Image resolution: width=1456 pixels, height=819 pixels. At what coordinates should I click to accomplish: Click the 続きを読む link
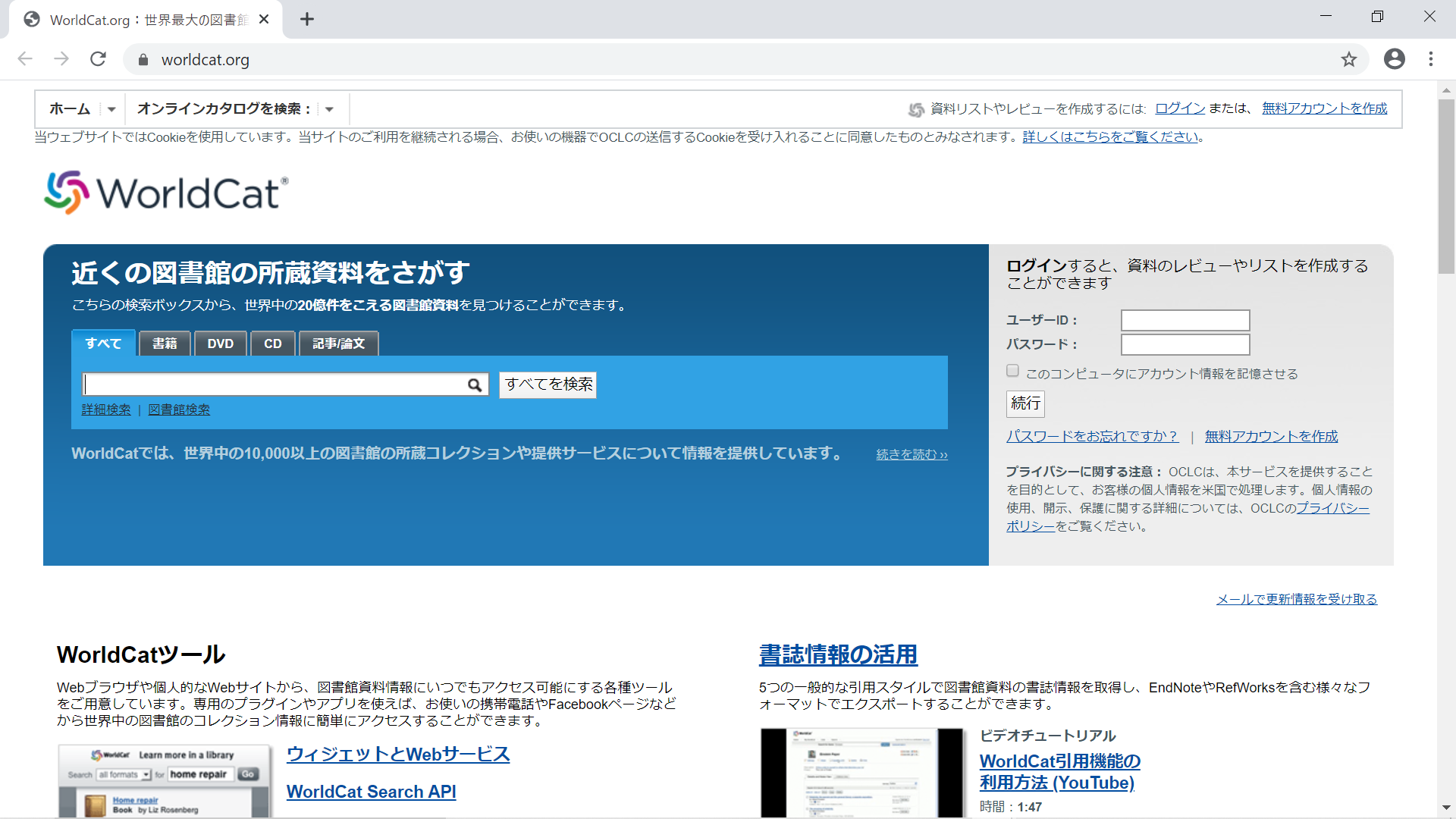point(912,454)
